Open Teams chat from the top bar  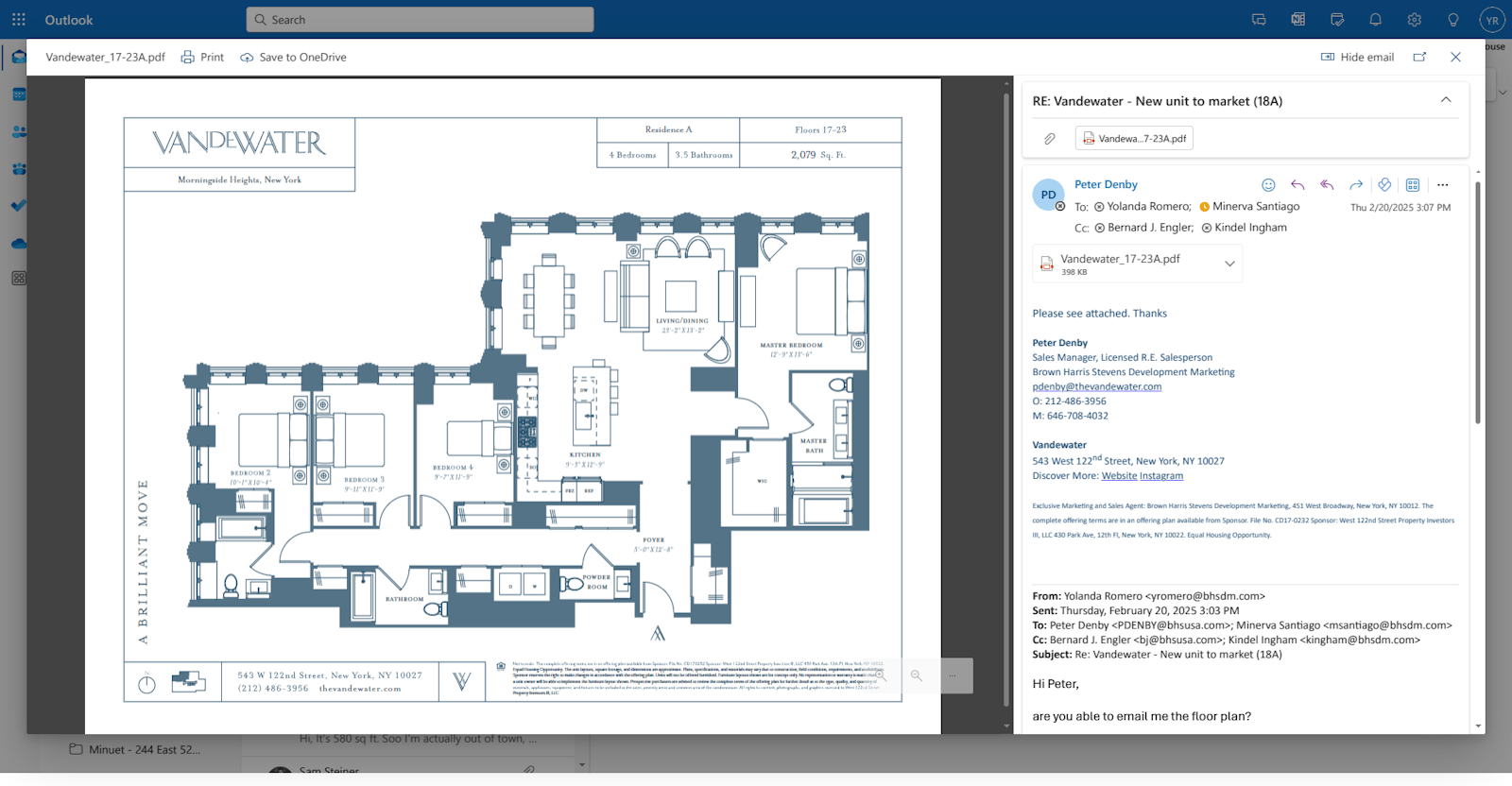pos(1259,20)
